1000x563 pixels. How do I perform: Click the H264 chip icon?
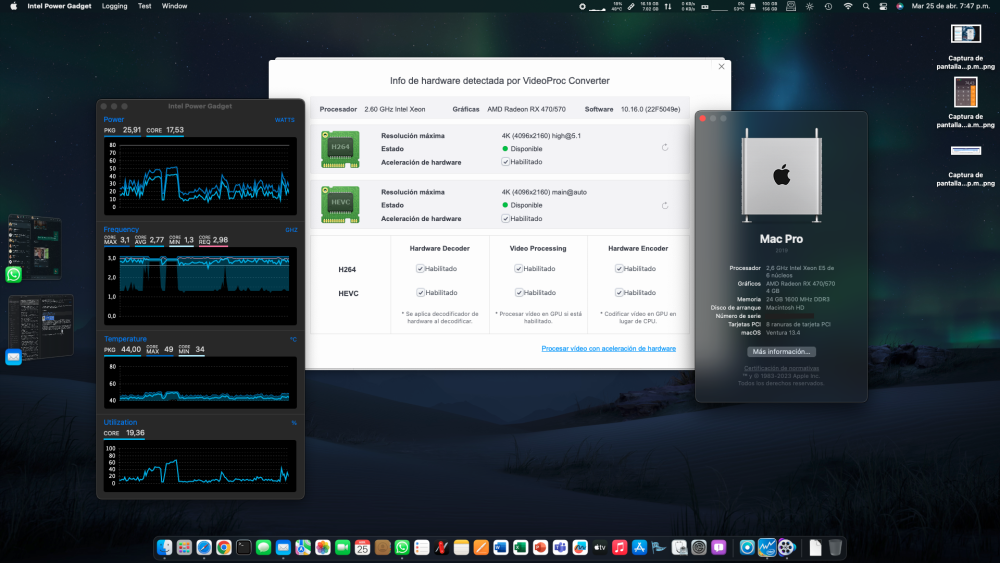click(x=340, y=149)
